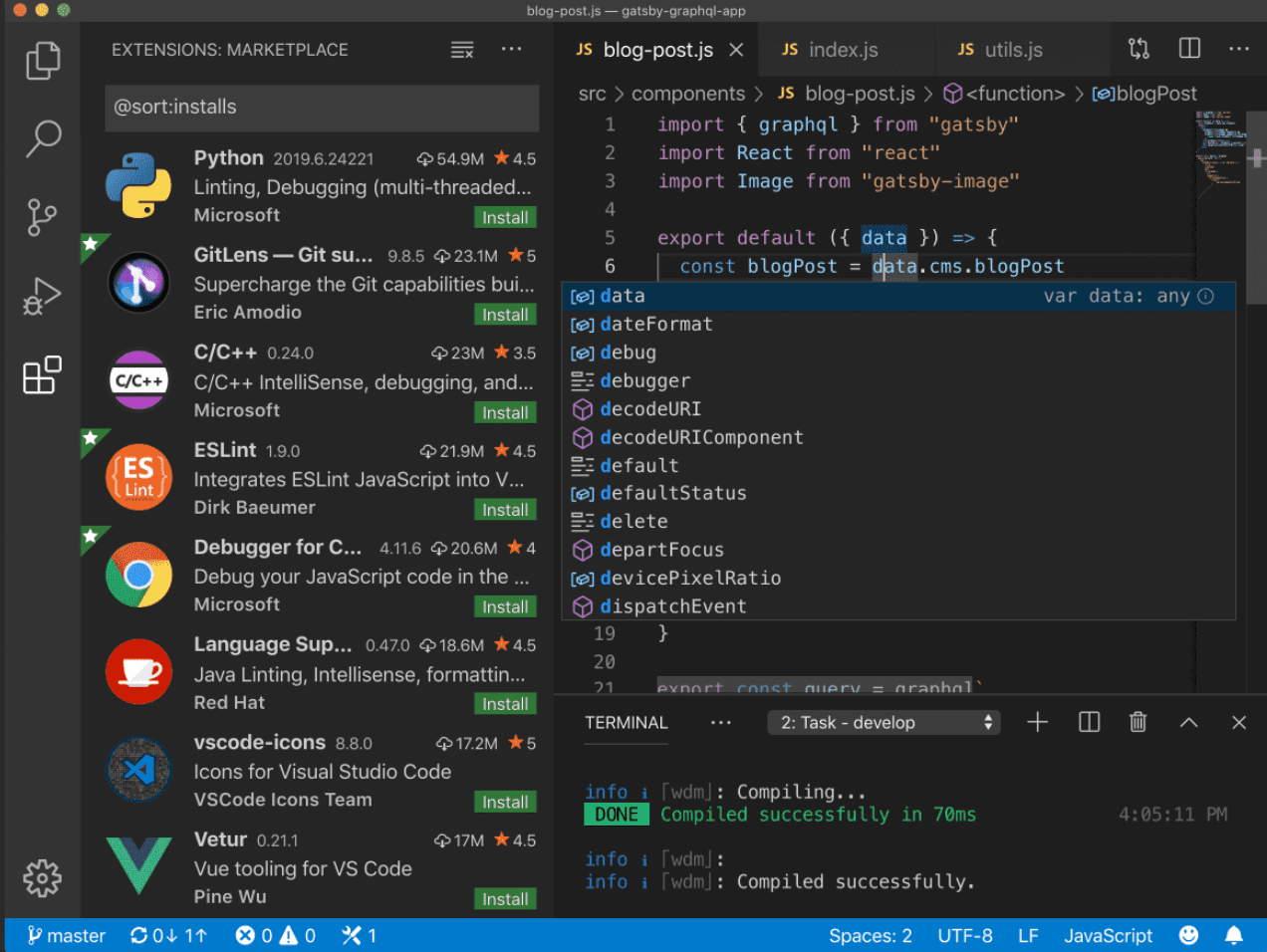The height and width of the screenshot is (952, 1267).
Task: Switch to the index.js tab
Action: coord(845,49)
